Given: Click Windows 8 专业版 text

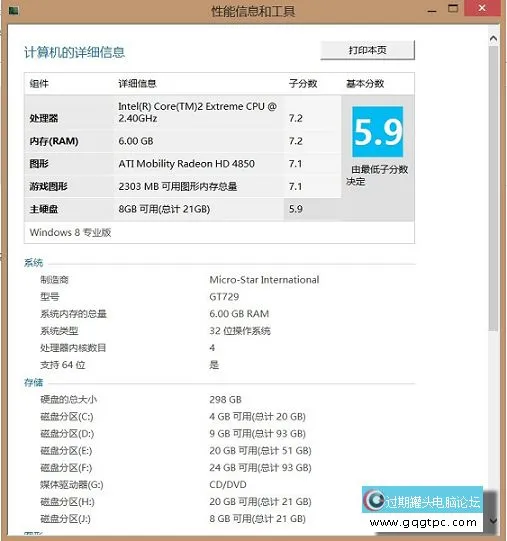Looking at the screenshot, I should tap(70, 233).
